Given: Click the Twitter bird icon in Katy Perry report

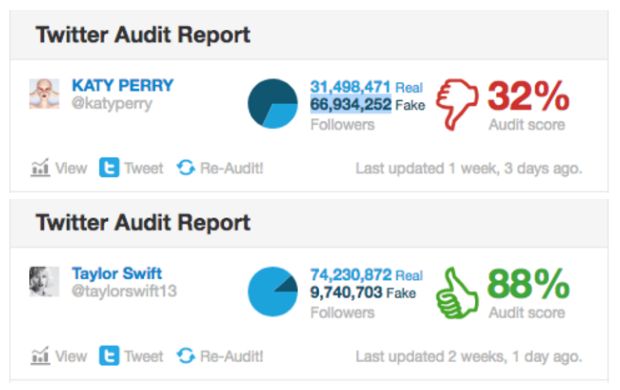Looking at the screenshot, I should click(x=109, y=168).
